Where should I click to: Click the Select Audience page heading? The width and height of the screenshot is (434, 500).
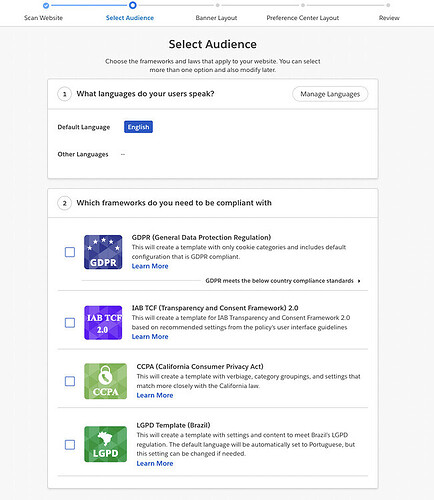(213, 44)
